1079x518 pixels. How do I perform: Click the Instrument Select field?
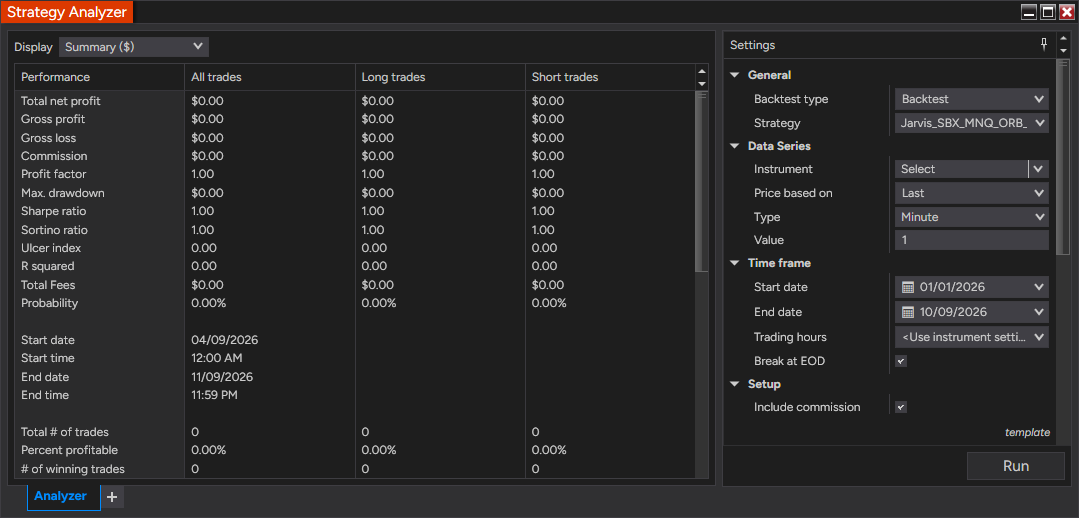click(x=961, y=169)
